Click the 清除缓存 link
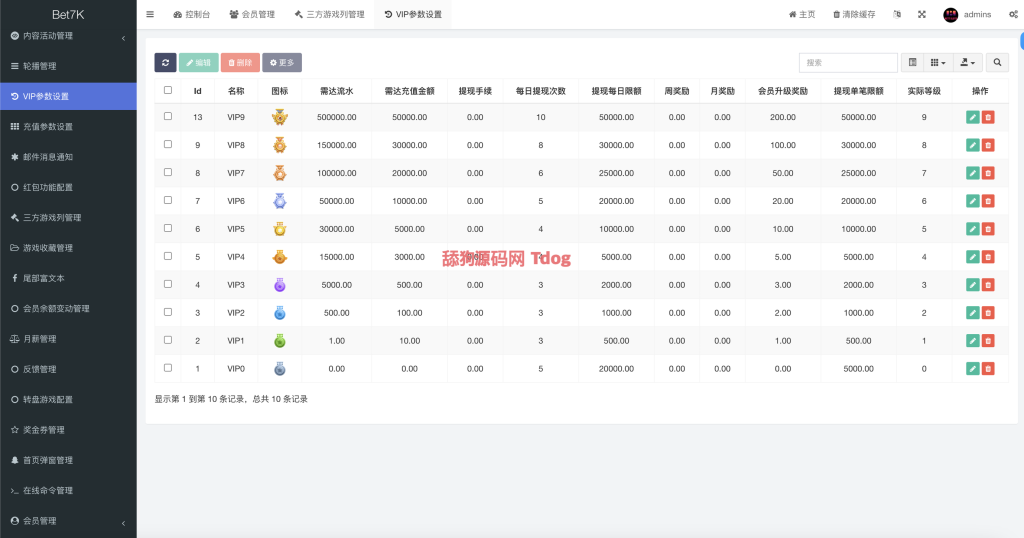Viewport: 1024px width, 538px height. [853, 15]
